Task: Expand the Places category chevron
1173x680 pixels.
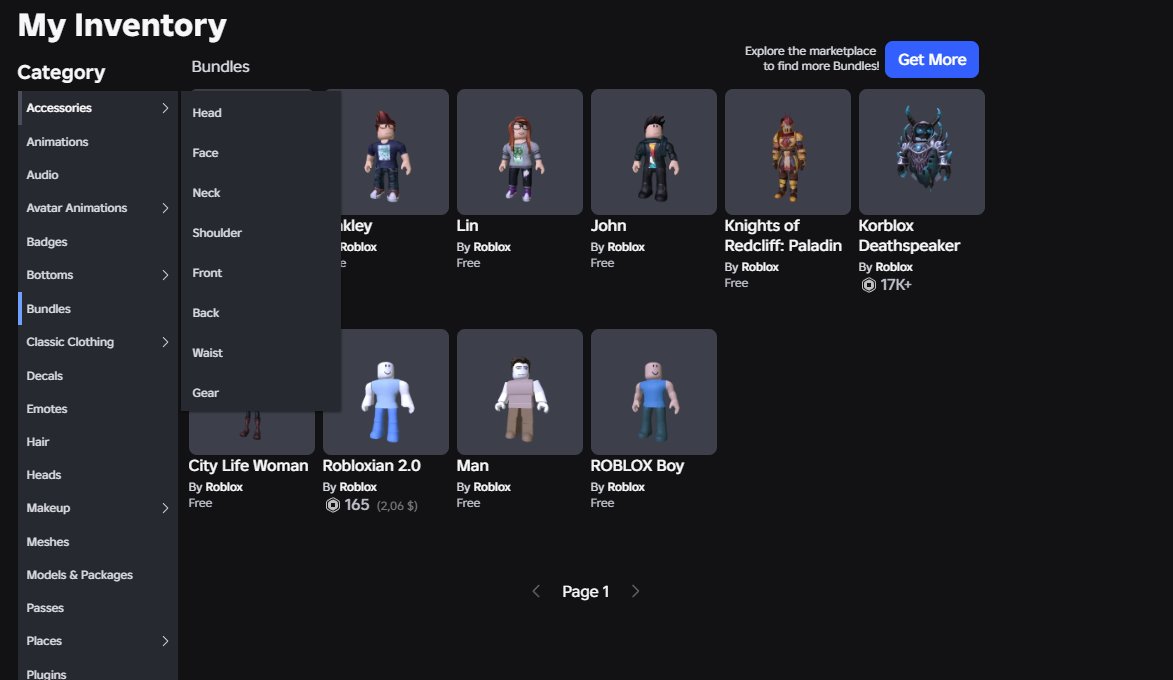Action: (x=165, y=641)
